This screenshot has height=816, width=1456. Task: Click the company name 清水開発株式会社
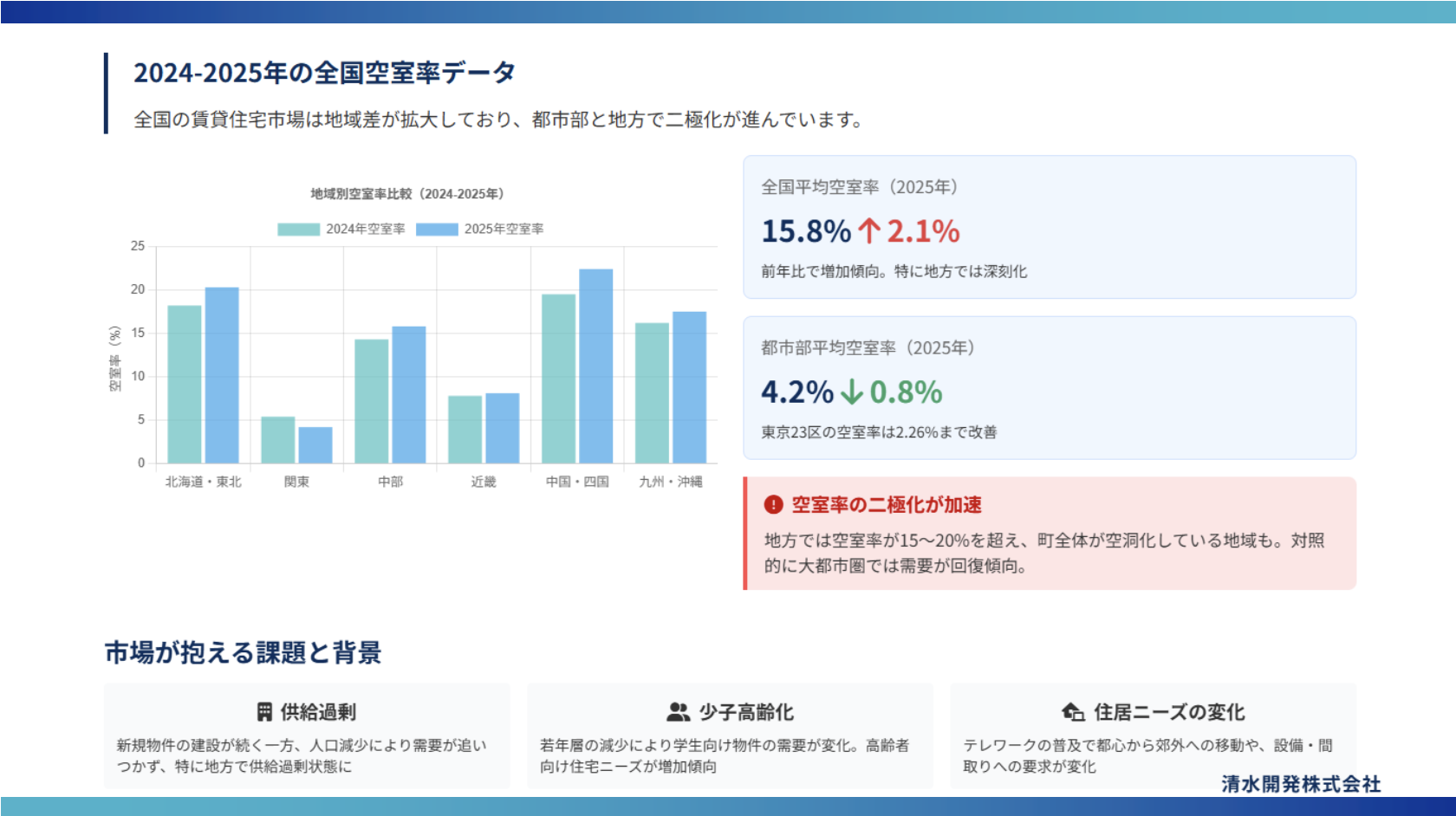point(1302,784)
